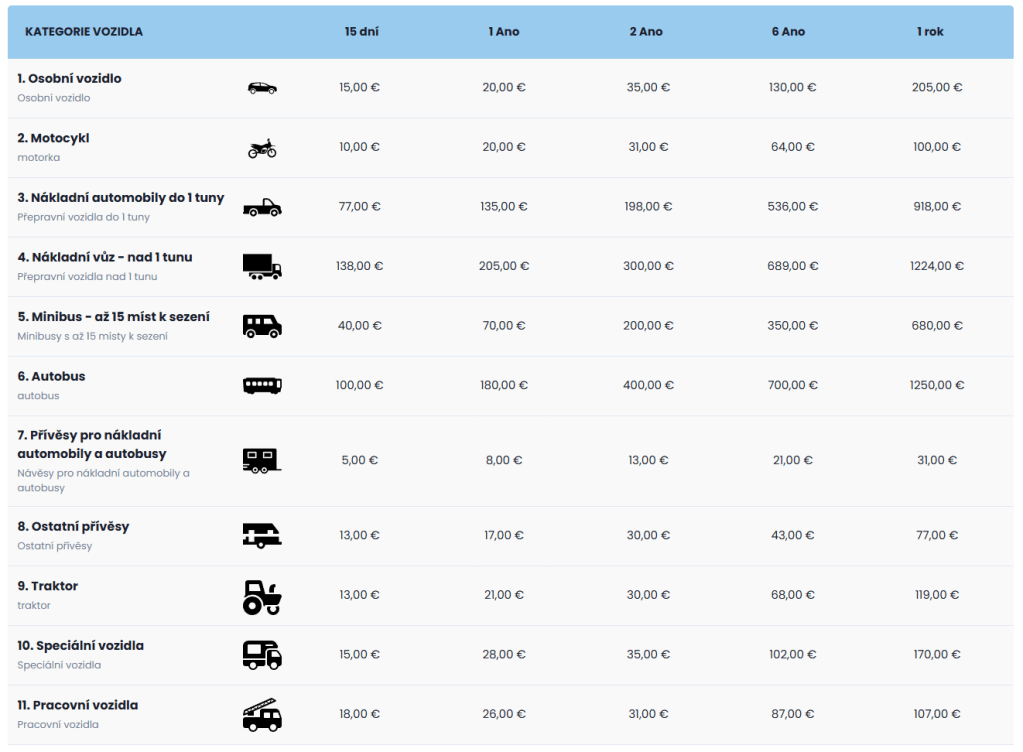Click the 205,00 € yearly car price
Screen dimensions: 1023x752
click(937, 88)
